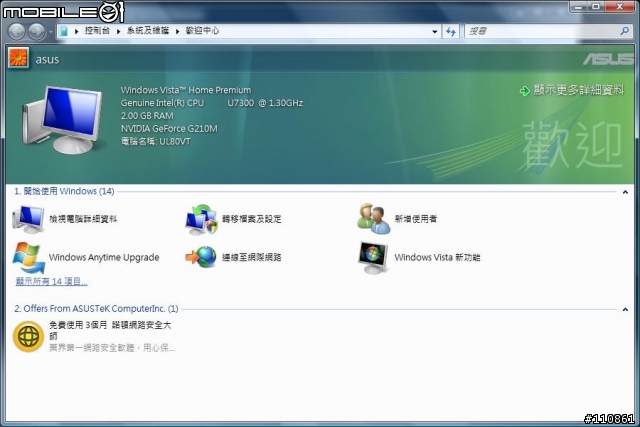Click the address bar location icon
640x427 pixels.
[x=64, y=31]
